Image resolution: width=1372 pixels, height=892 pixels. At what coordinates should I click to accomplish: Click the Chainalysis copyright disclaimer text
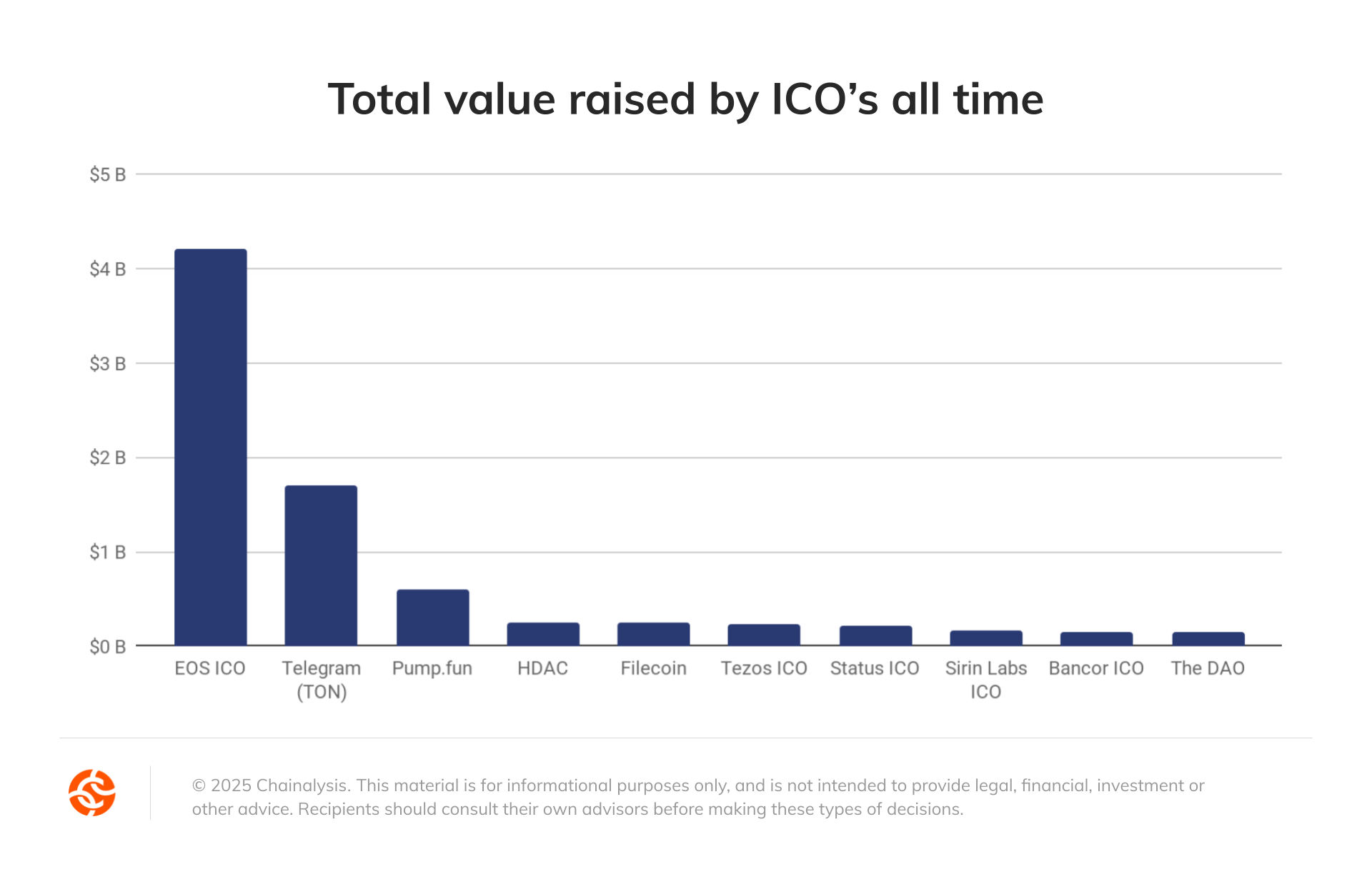[x=697, y=797]
